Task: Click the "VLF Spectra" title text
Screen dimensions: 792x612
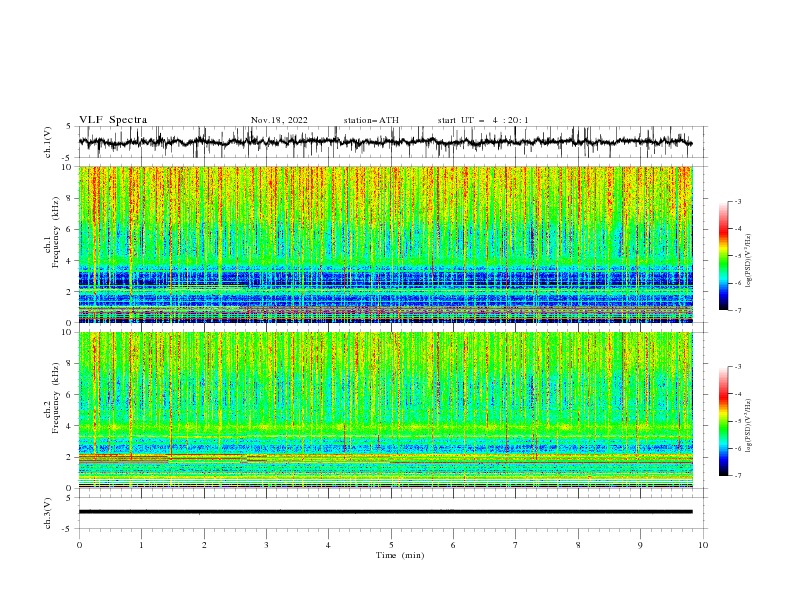Action: [x=113, y=120]
